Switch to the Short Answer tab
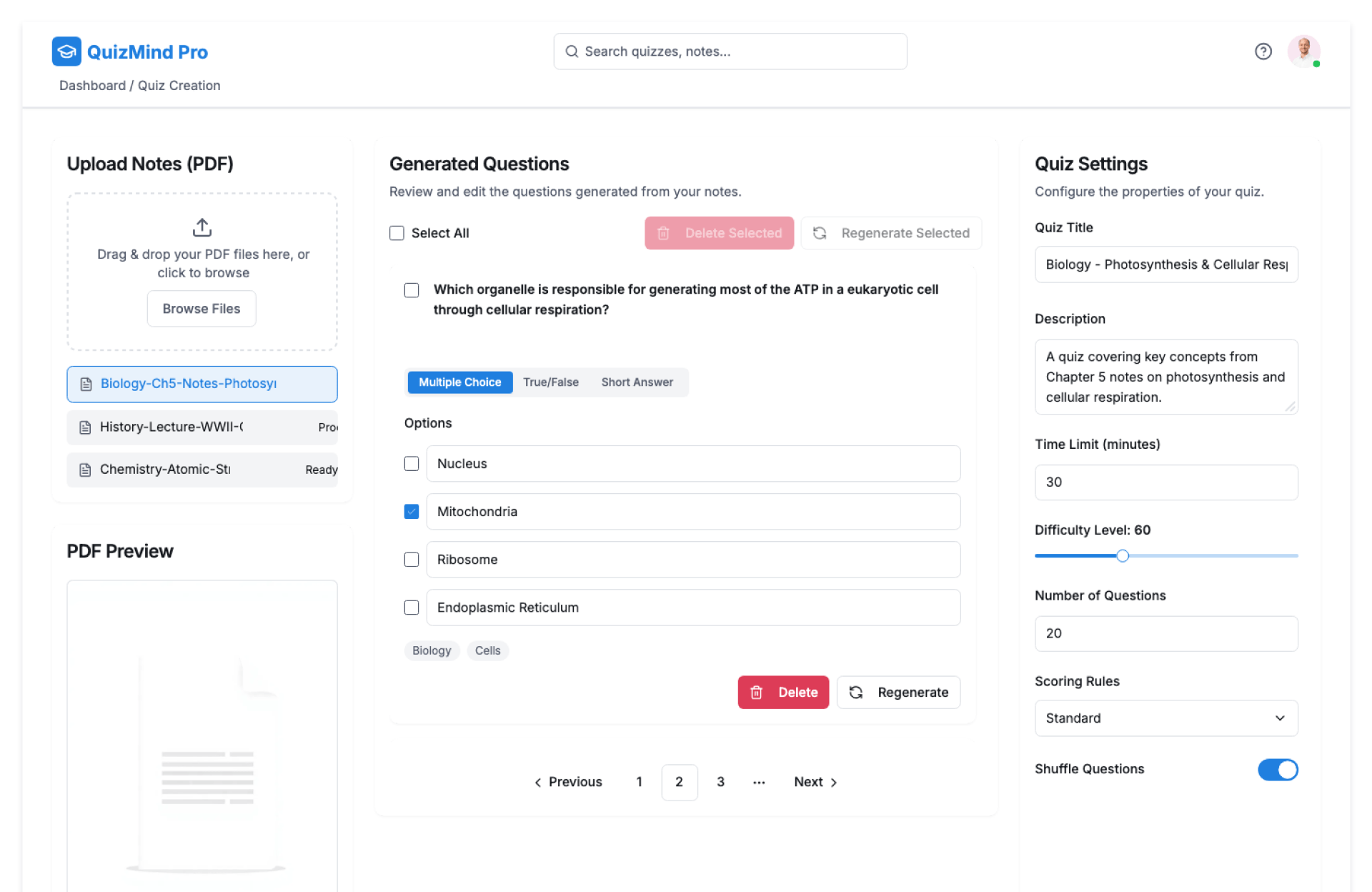Screen dimensions: 1372x892 [x=637, y=382]
